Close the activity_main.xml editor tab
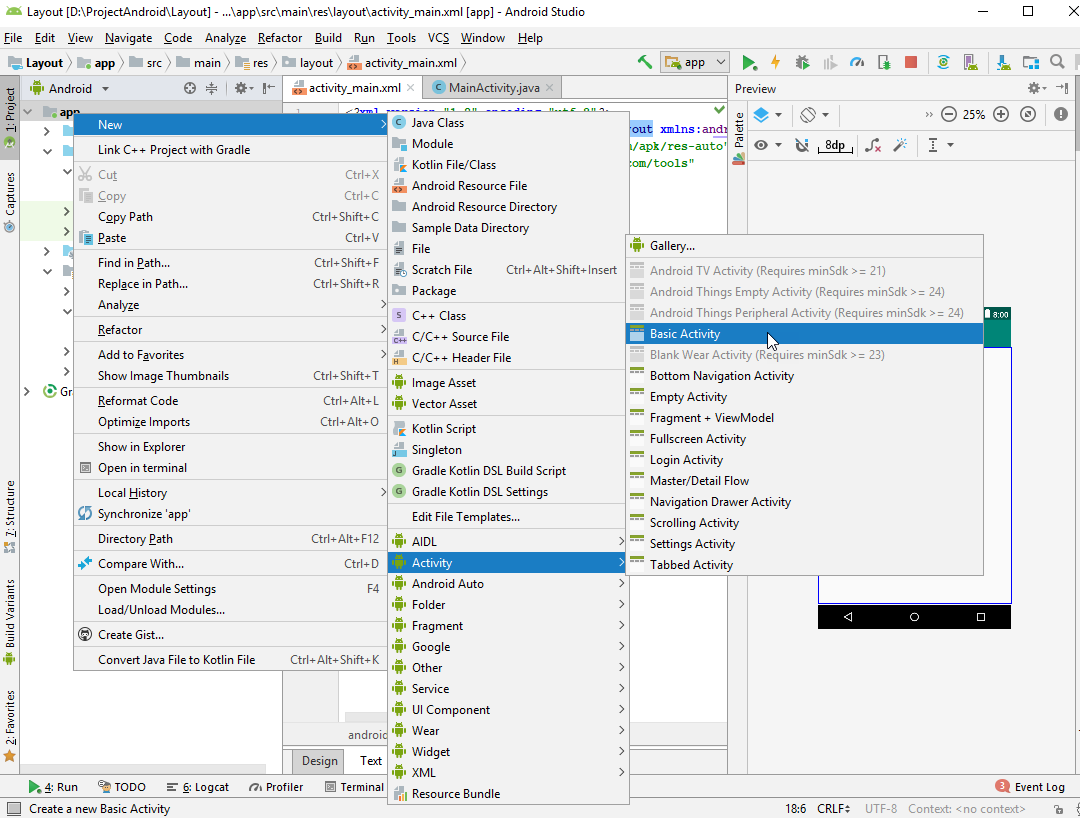1080x818 pixels. click(x=411, y=87)
